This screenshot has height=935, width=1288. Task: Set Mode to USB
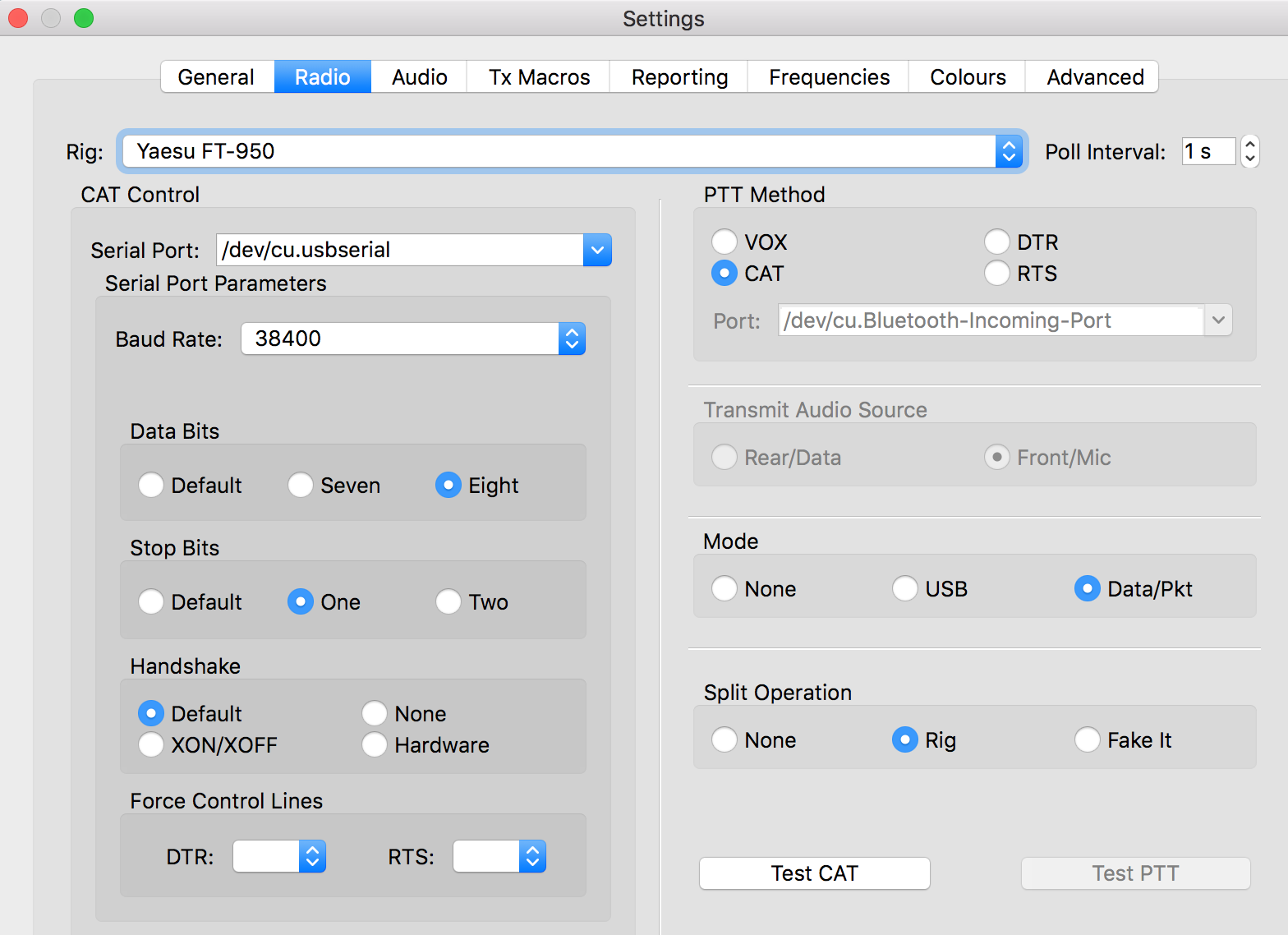pyautogui.click(x=905, y=588)
